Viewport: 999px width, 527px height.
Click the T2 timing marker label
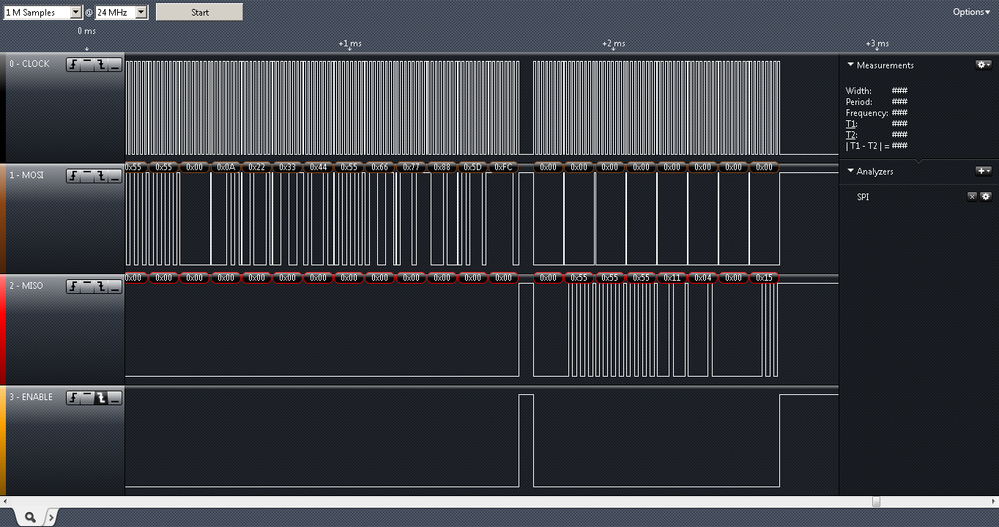click(851, 134)
